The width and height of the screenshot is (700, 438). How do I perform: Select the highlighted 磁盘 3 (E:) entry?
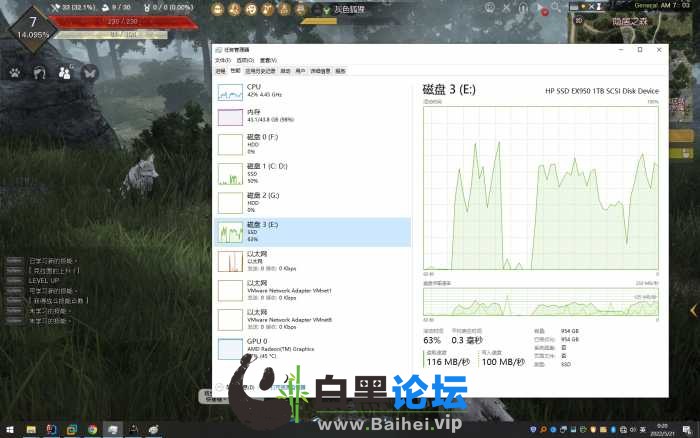pyautogui.click(x=313, y=232)
